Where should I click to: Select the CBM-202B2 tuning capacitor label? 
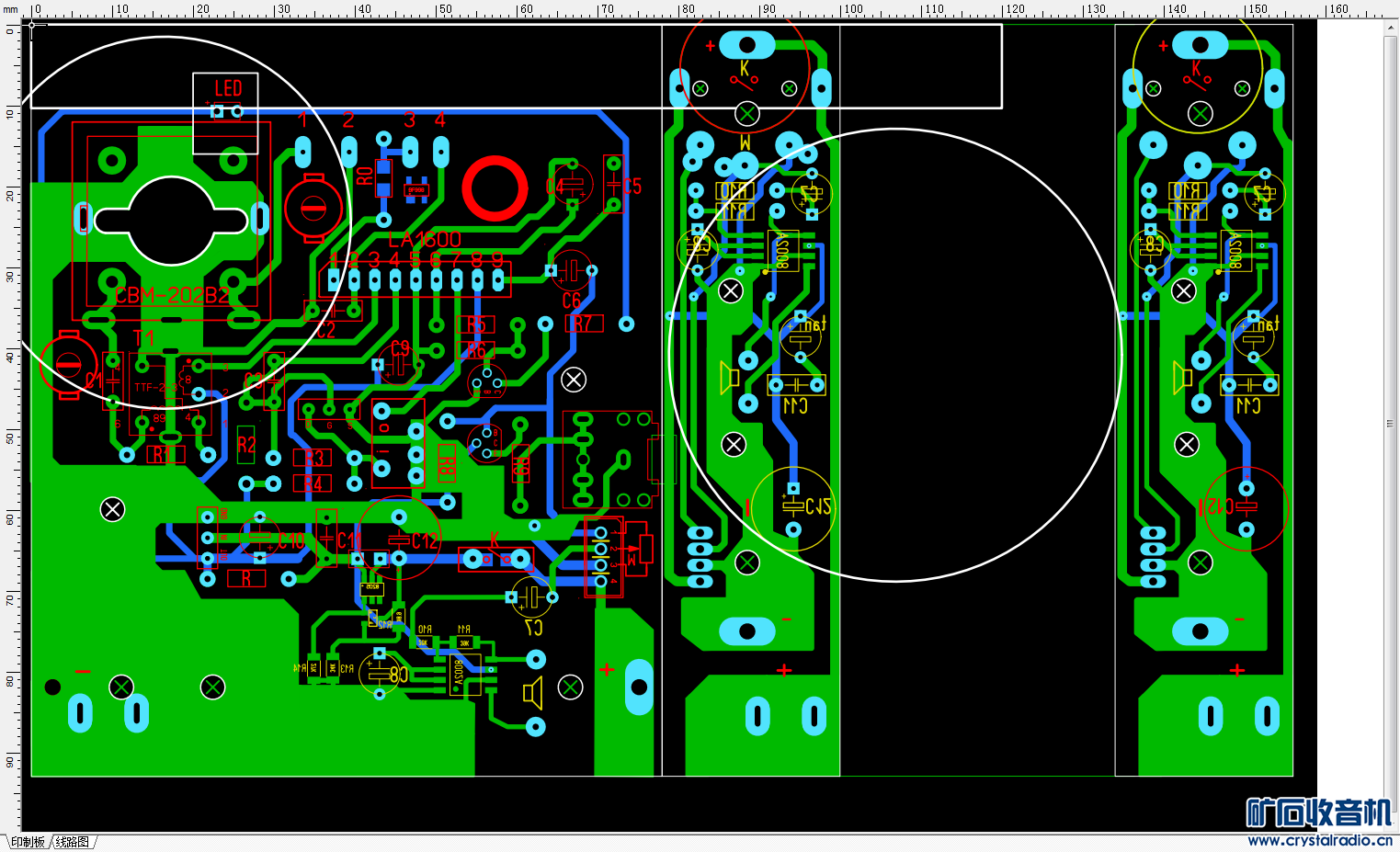click(x=172, y=296)
